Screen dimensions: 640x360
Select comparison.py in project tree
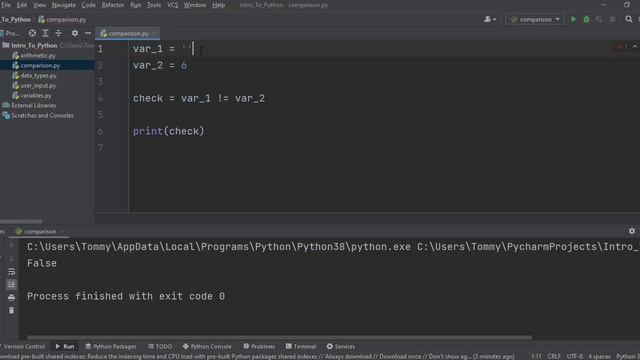[x=40, y=65]
